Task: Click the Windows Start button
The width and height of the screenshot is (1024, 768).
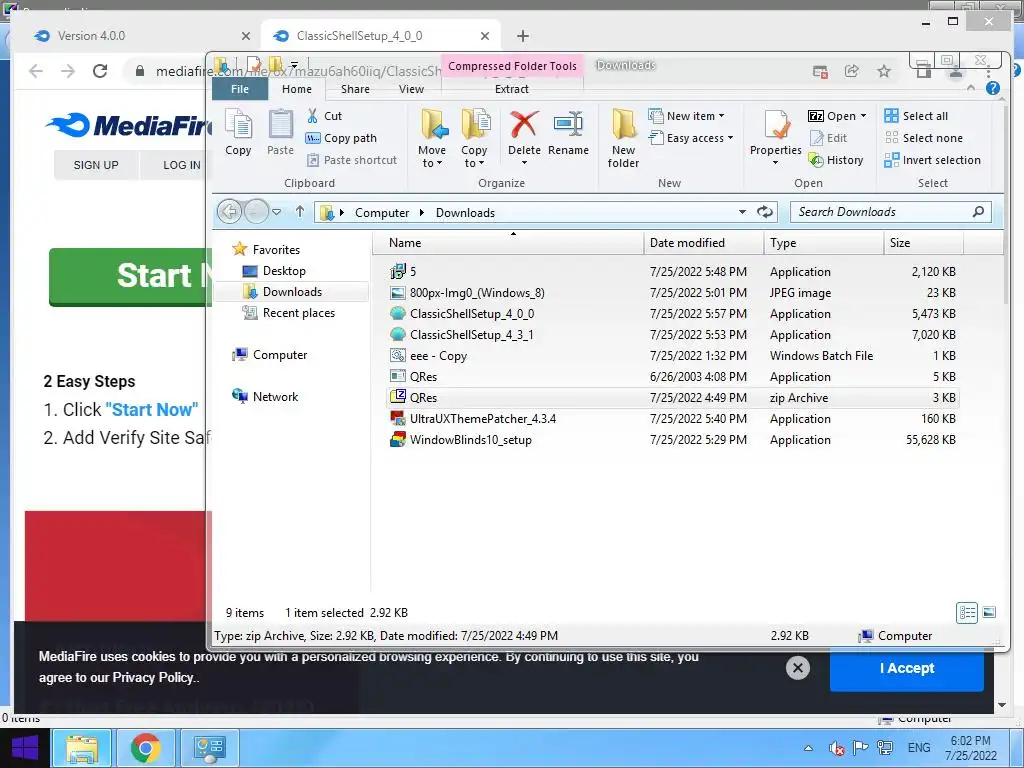Action: click(x=25, y=748)
